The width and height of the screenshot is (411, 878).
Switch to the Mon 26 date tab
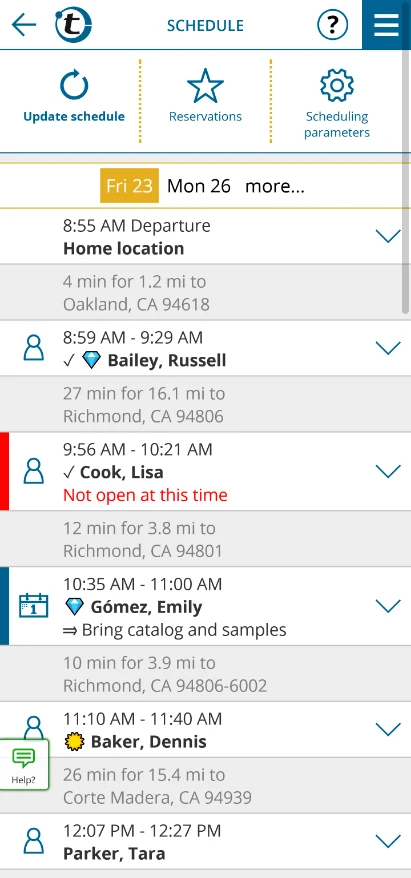click(199, 186)
